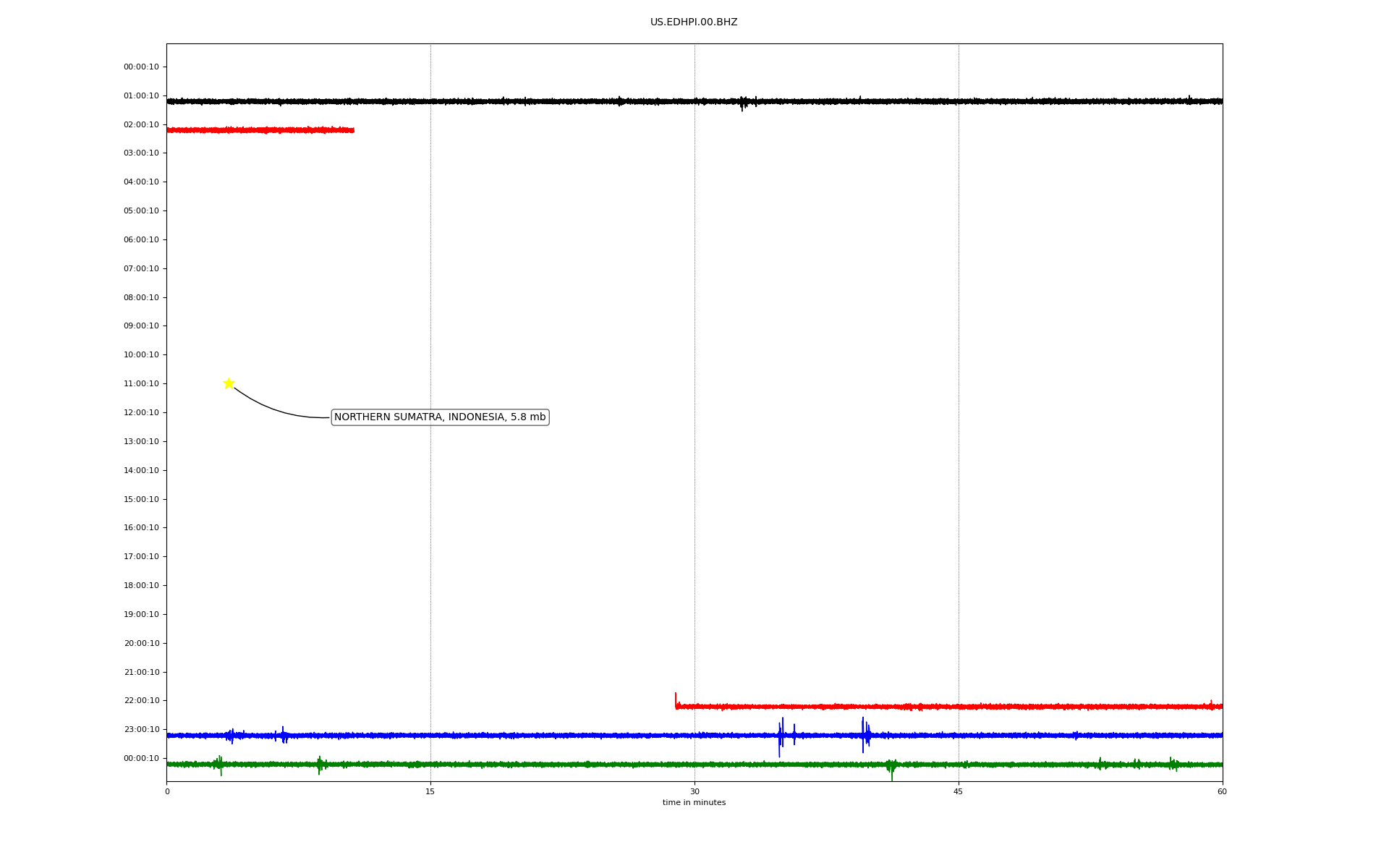Click the 15 minute x-axis tick label
This screenshot has height=868, width=1389.
pyautogui.click(x=430, y=792)
